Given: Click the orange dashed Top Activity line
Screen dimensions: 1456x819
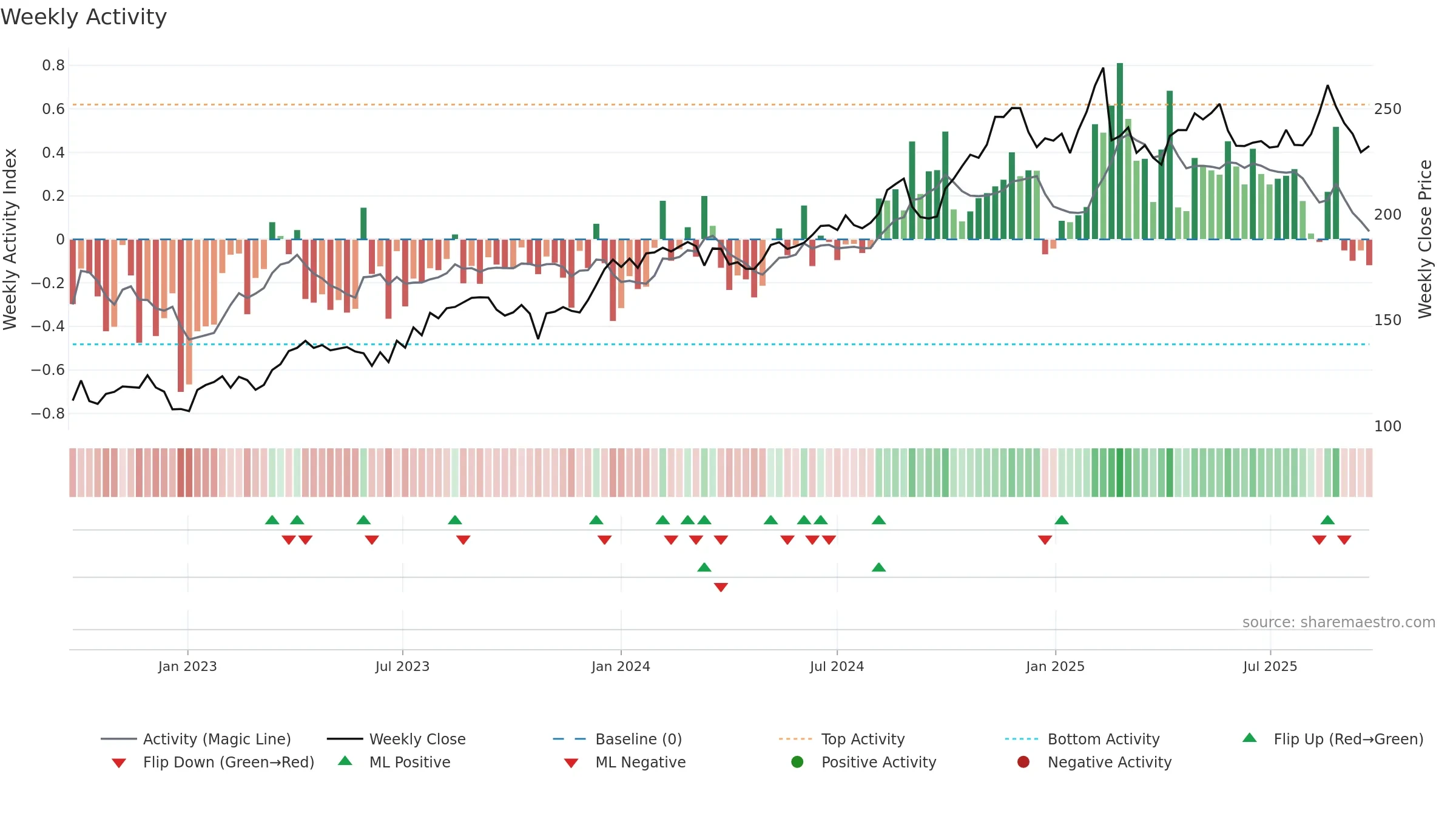Looking at the screenshot, I should tap(721, 105).
